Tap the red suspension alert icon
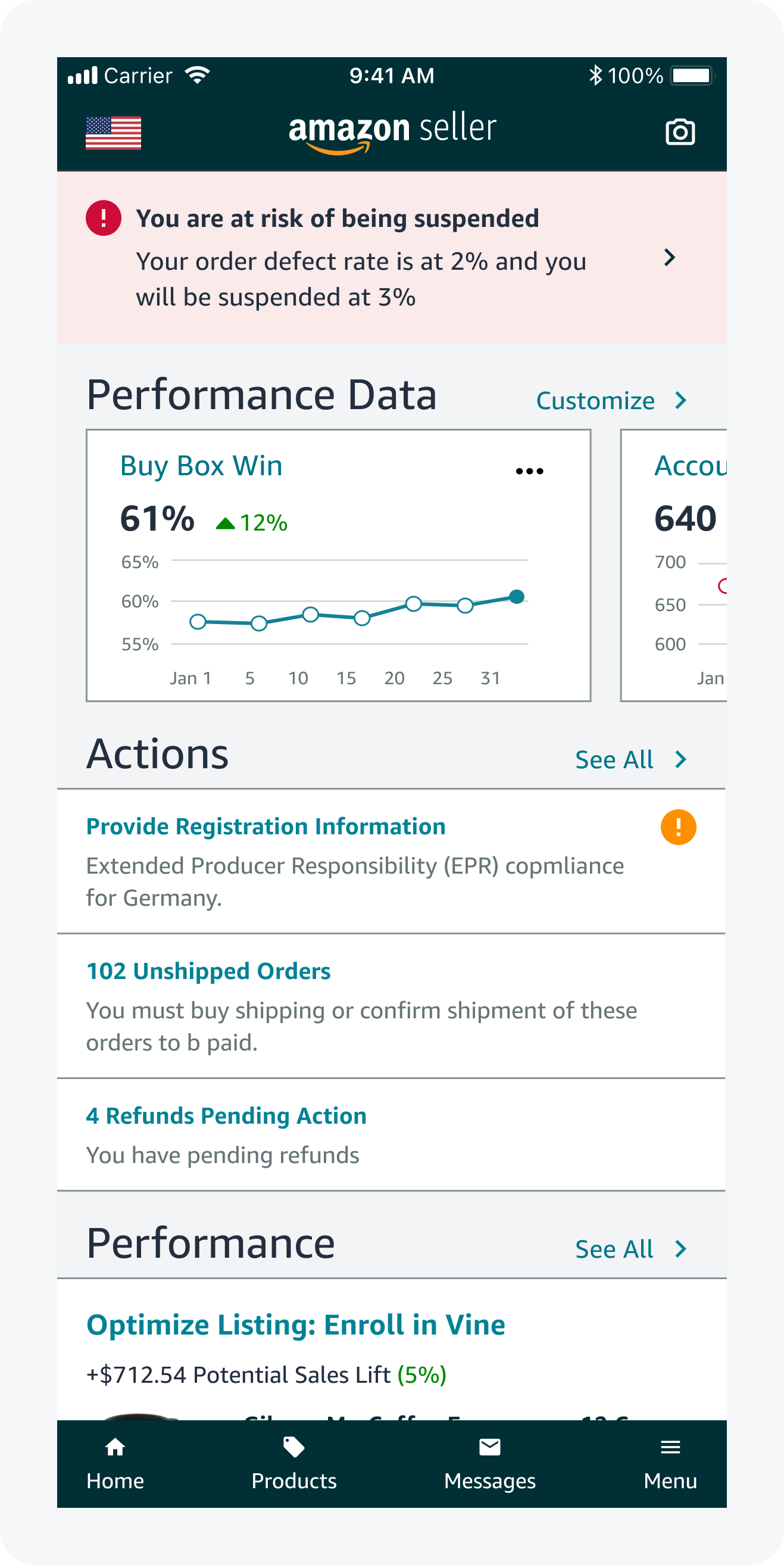The width and height of the screenshot is (784, 1565). coord(103,218)
